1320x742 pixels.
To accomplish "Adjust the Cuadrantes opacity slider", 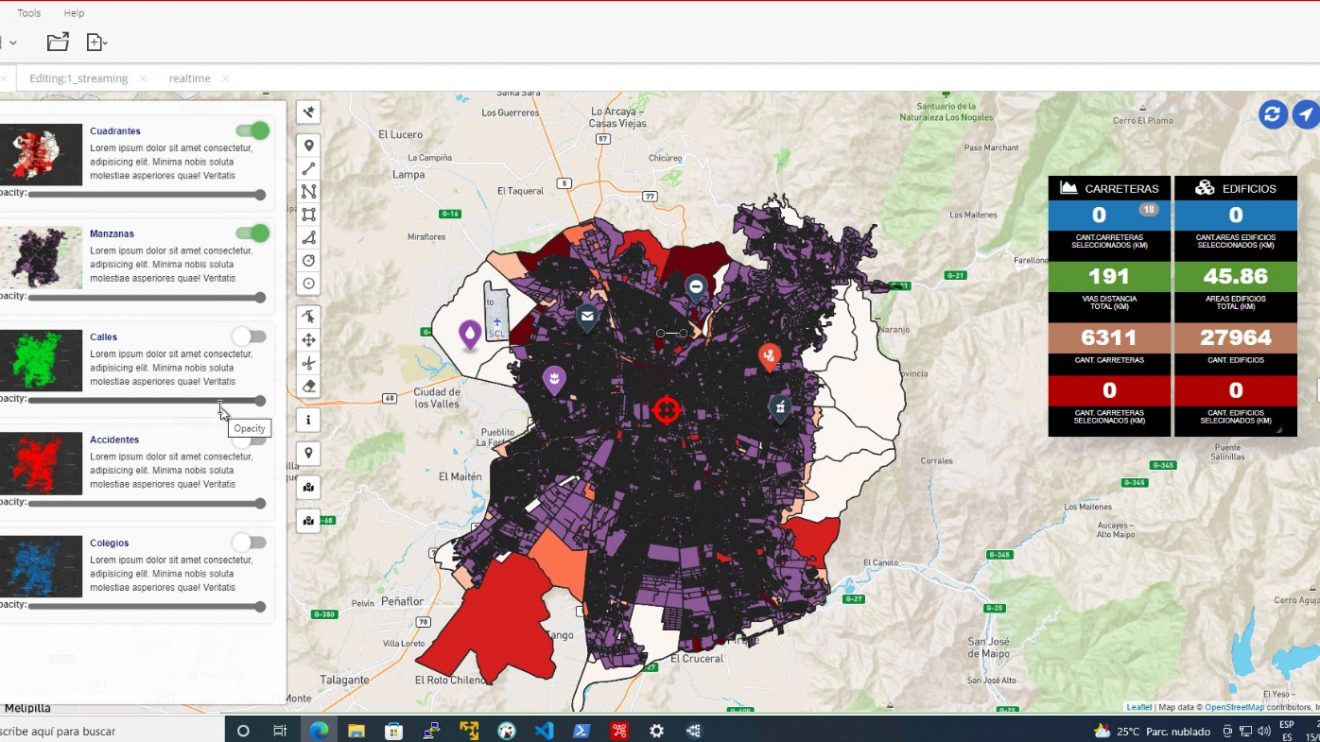I will 146,195.
